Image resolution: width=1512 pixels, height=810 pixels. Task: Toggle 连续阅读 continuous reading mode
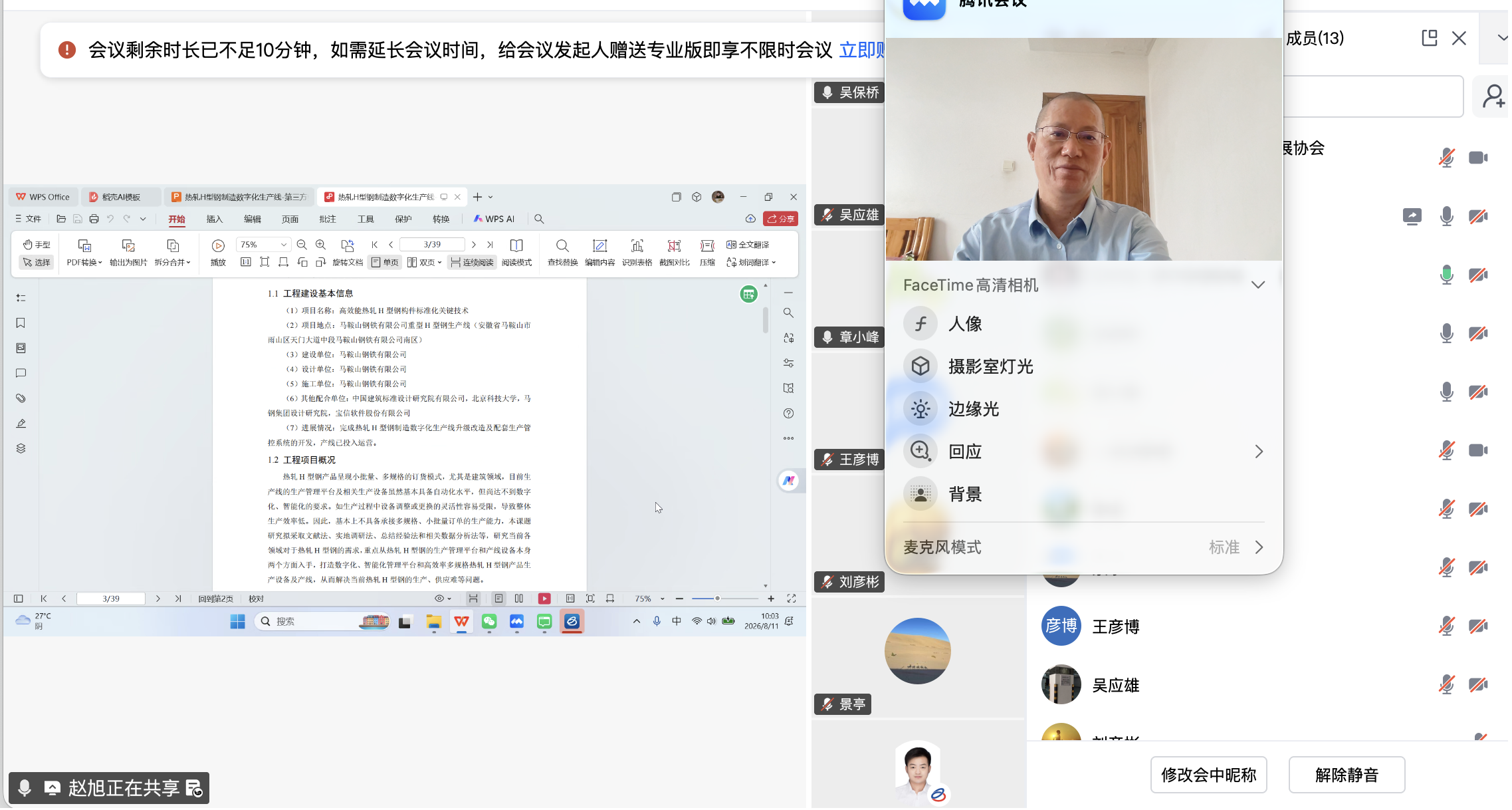(x=472, y=262)
